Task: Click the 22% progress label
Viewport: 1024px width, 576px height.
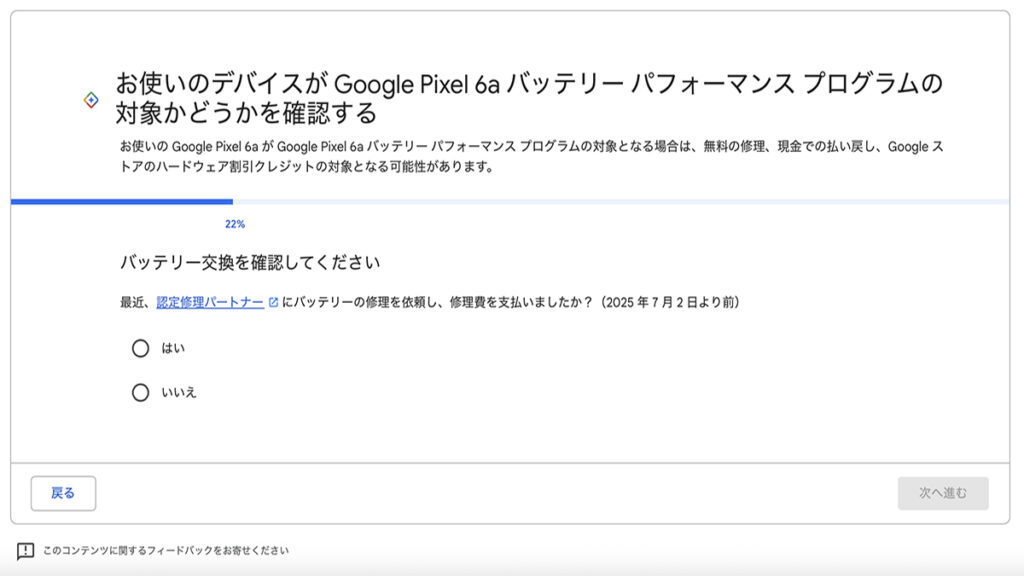Action: point(235,224)
